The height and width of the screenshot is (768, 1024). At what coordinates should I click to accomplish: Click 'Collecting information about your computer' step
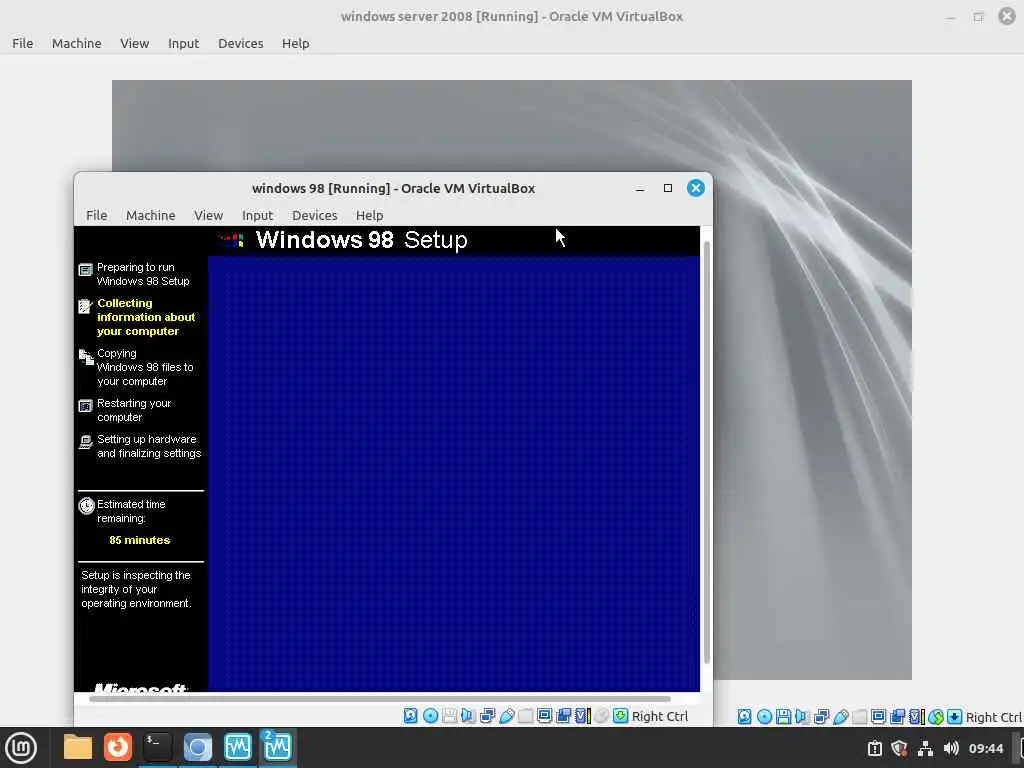(146, 317)
